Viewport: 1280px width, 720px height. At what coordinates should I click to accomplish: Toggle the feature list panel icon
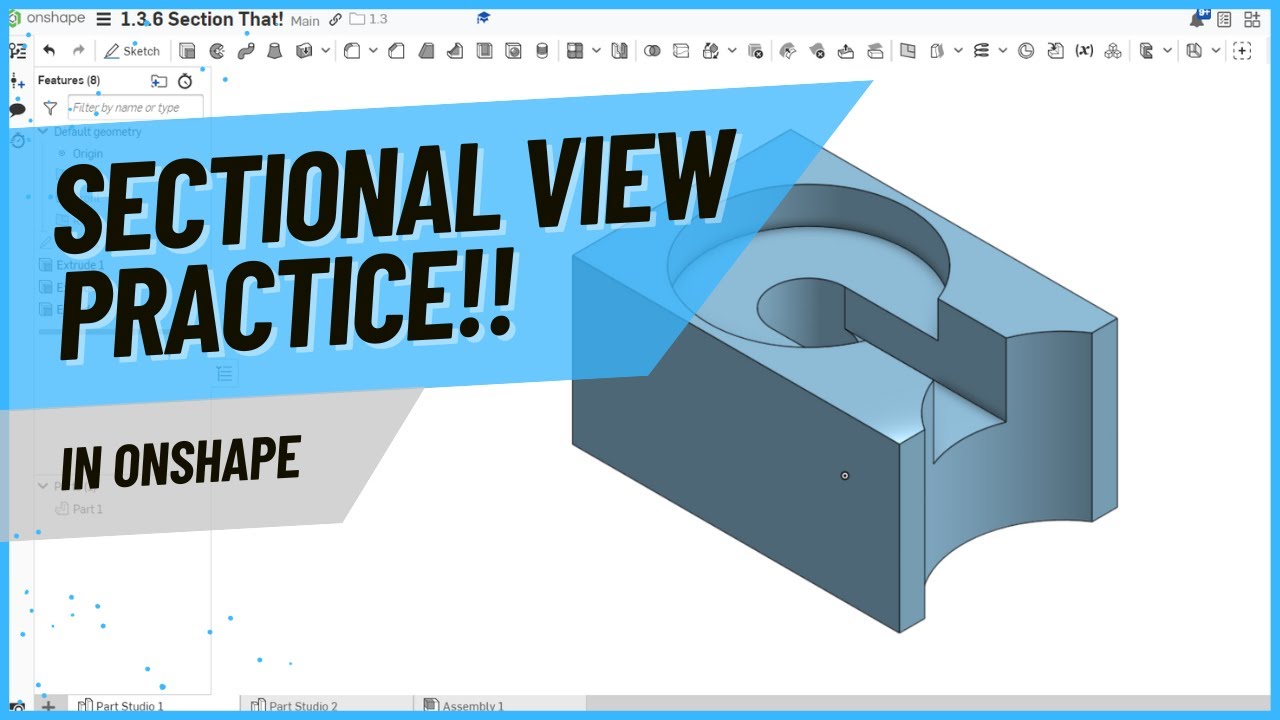coord(17,51)
